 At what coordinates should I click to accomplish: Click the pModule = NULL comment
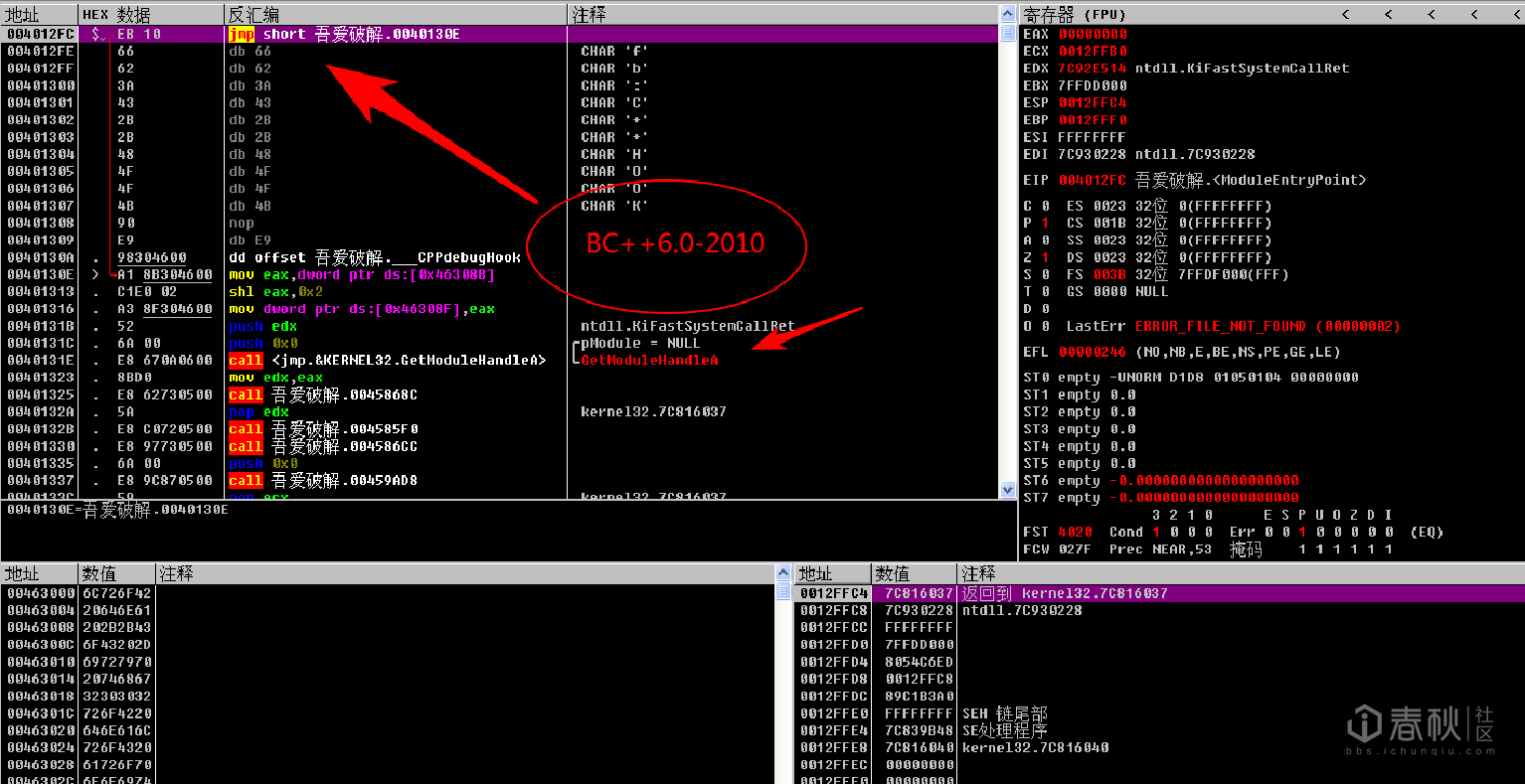tap(640, 343)
